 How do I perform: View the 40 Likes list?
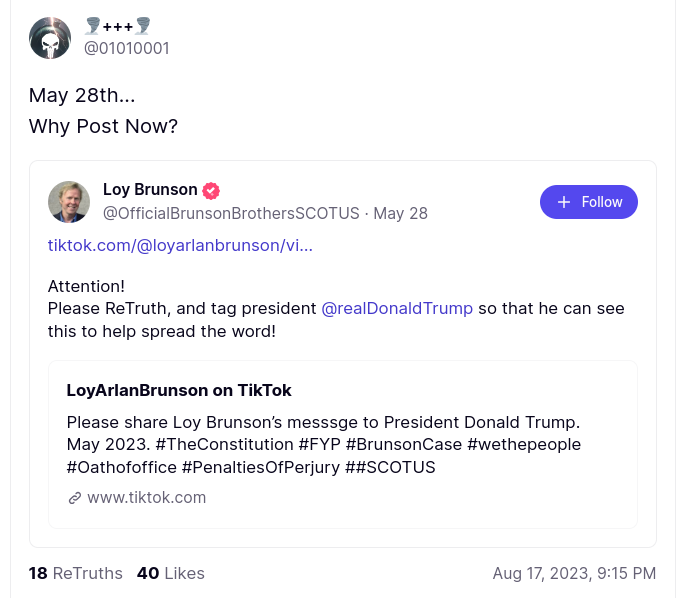[x=170, y=573]
